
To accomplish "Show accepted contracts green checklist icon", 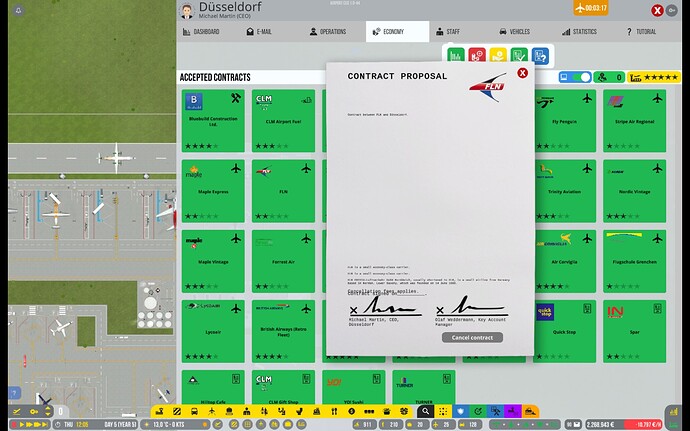I will click(519, 55).
